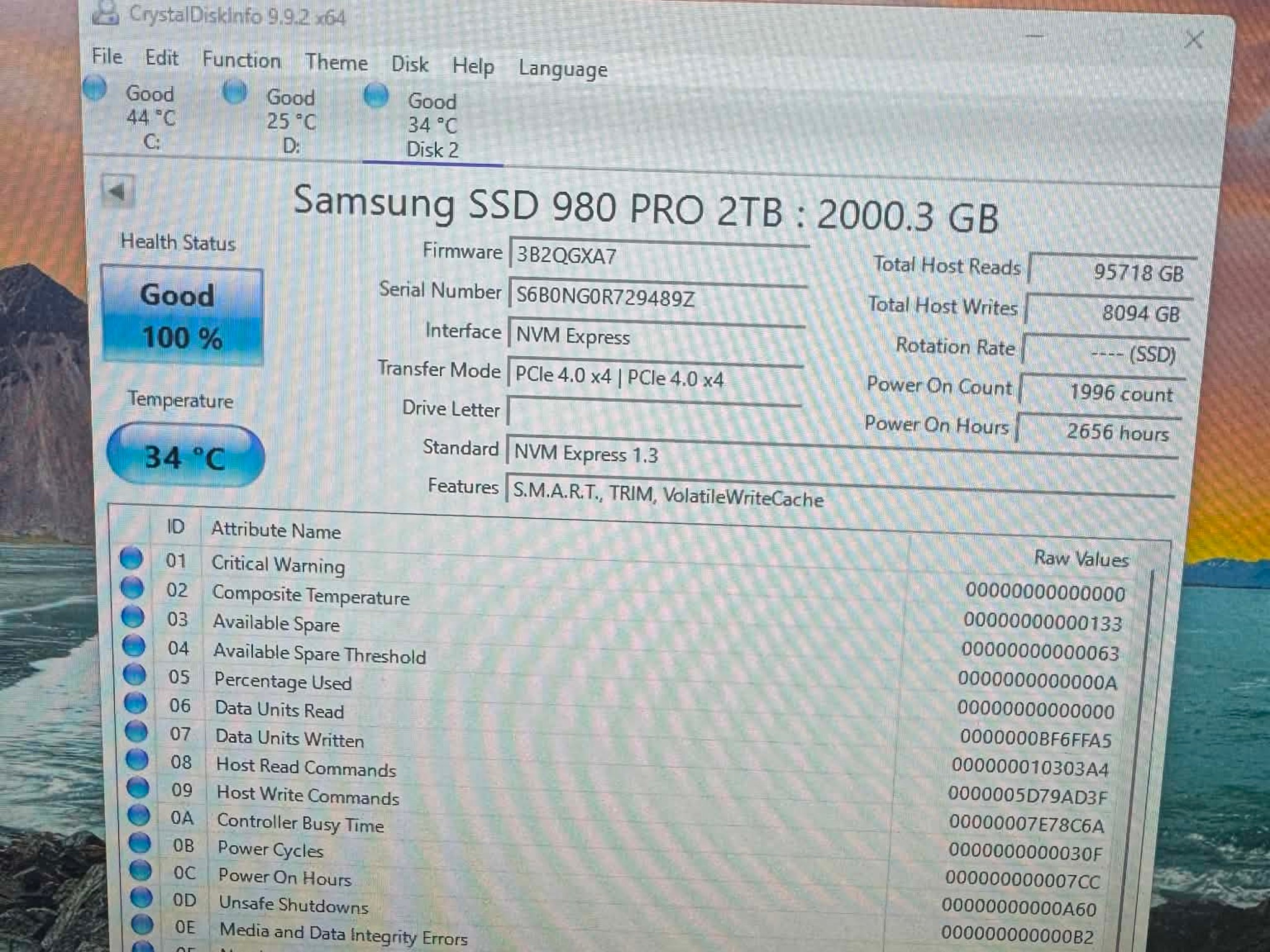The width and height of the screenshot is (1270, 952).
Task: Click the Transfer Mode field PCIe 4.0 x4
Action: click(655, 376)
